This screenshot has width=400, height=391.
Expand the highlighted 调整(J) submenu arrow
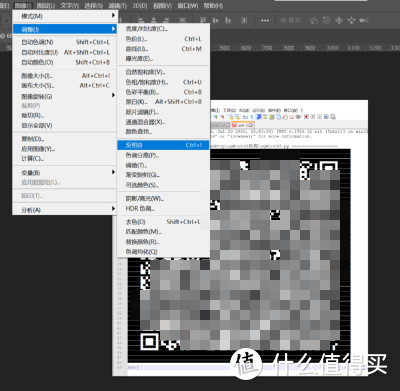click(113, 29)
